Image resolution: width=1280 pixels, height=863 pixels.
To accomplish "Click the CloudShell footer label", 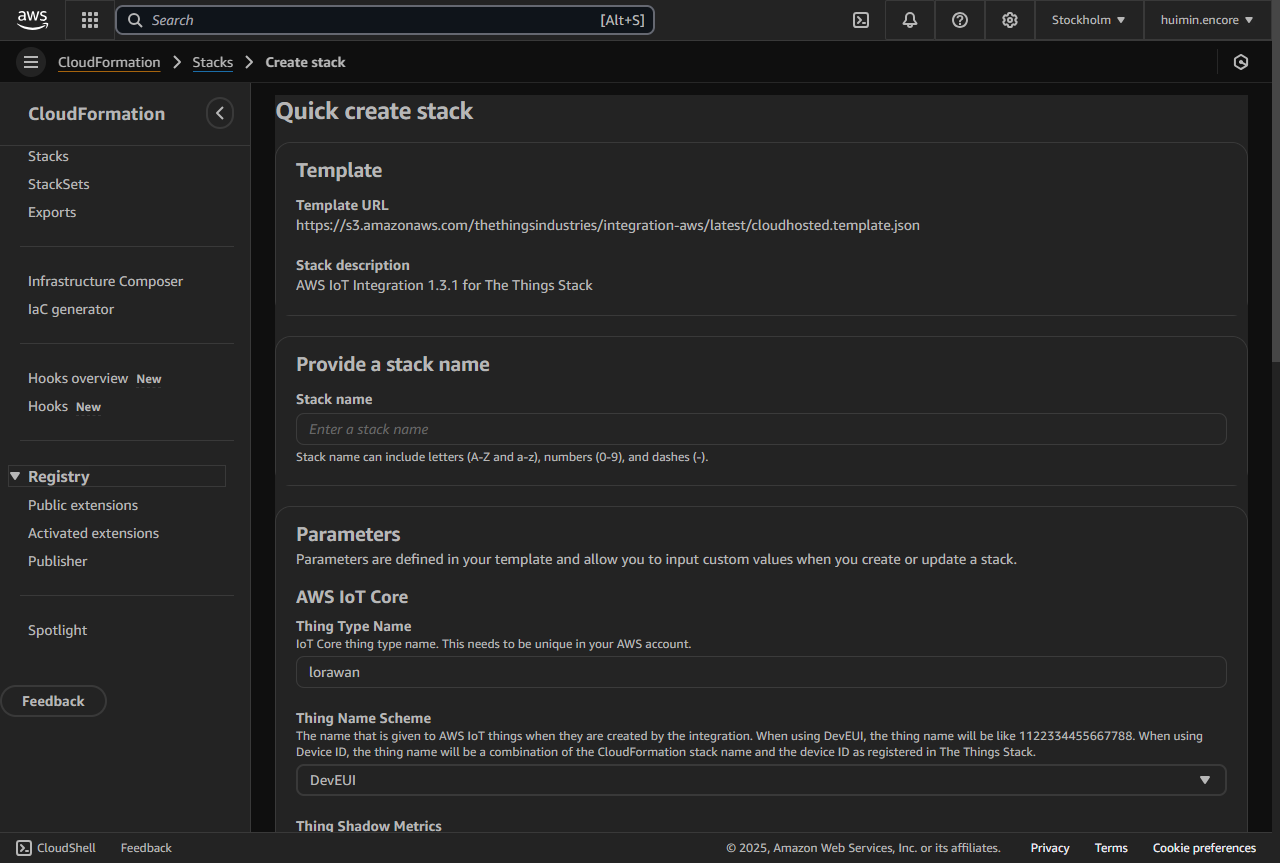I will click(x=66, y=848).
